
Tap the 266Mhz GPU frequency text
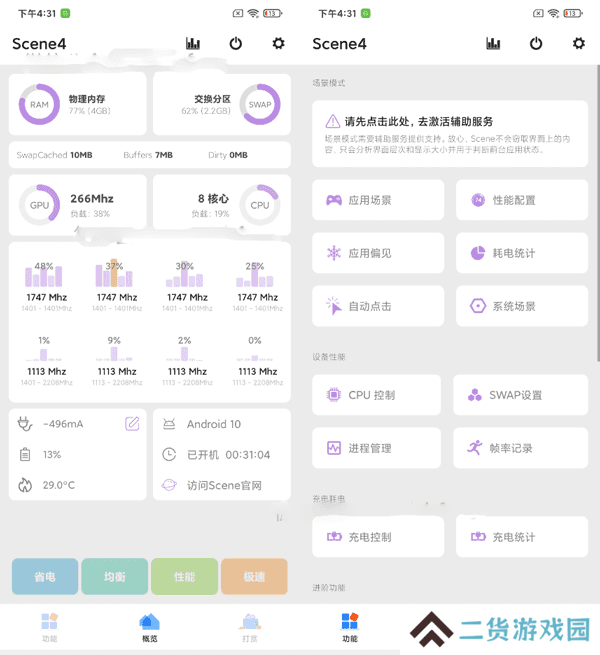[92, 198]
